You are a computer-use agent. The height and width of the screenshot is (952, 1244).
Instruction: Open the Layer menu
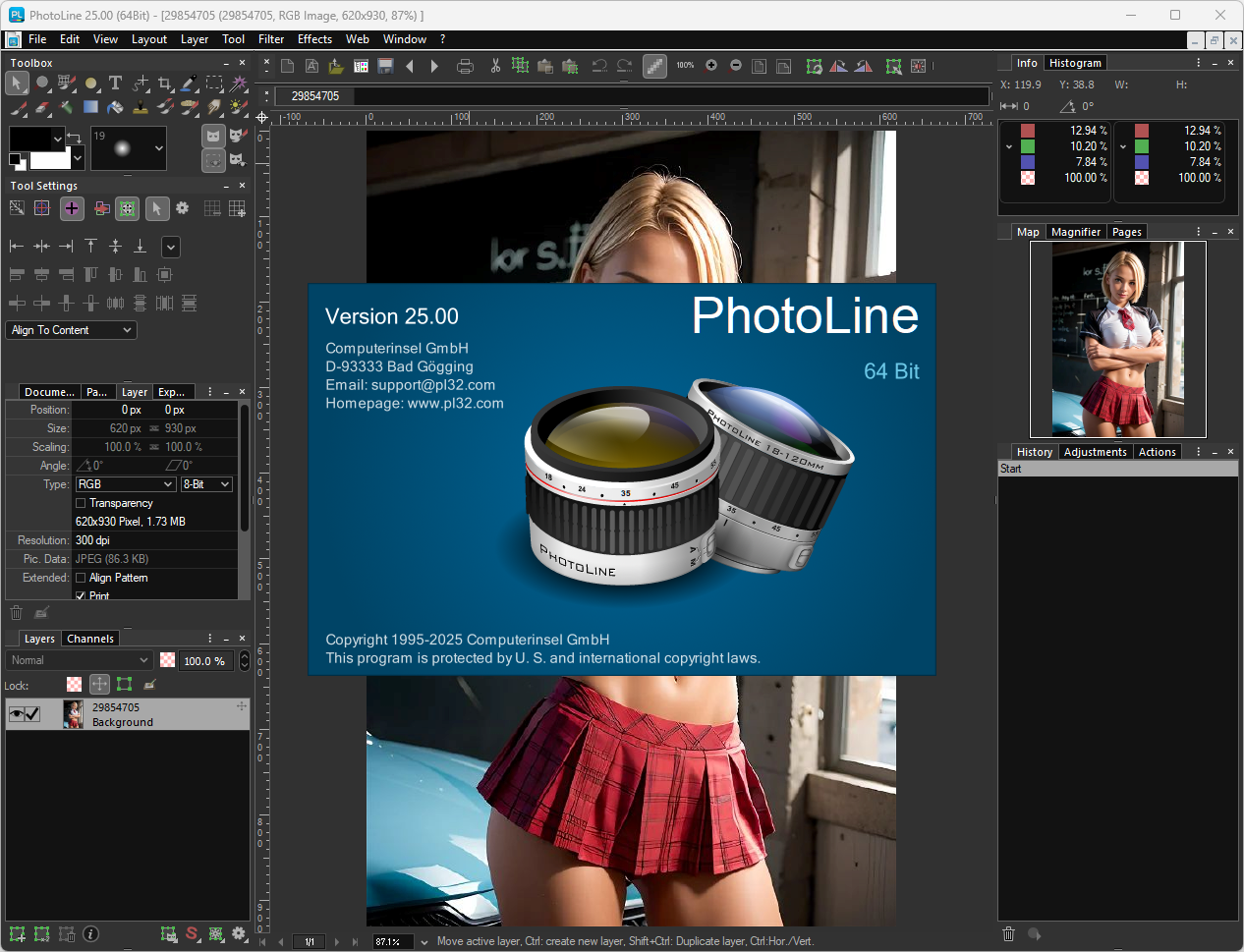195,39
